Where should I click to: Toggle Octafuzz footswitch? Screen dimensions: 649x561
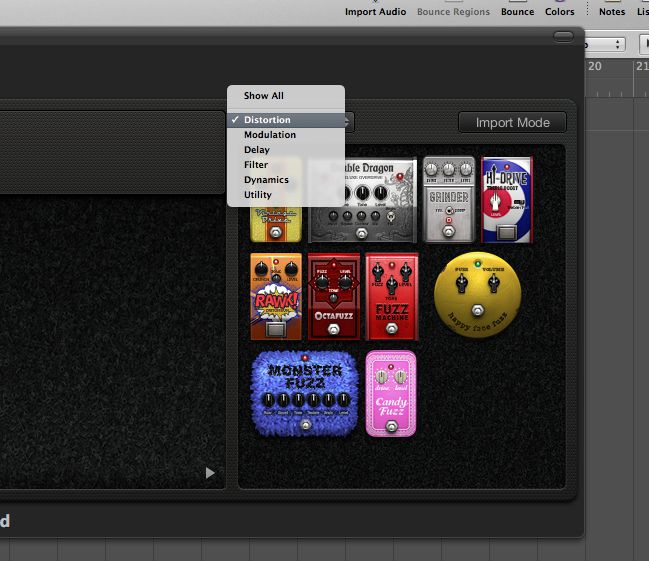[333, 330]
